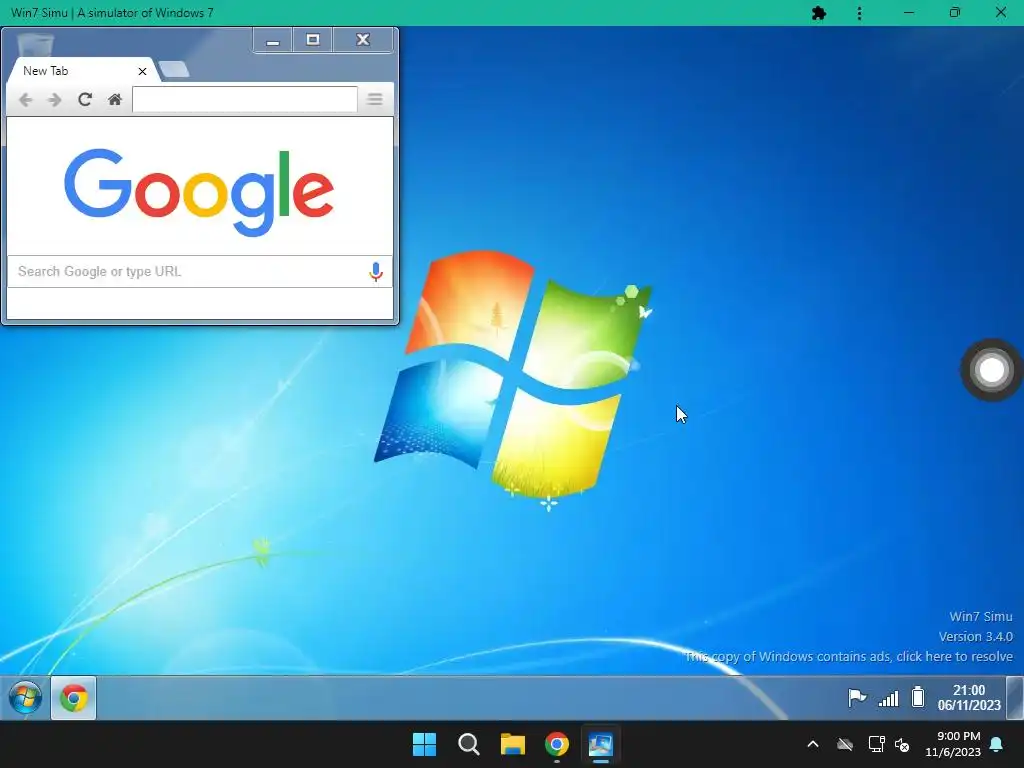1024x768 pixels.
Task: Restore down the Win7 Simu host window
Action: pyautogui.click(x=955, y=13)
